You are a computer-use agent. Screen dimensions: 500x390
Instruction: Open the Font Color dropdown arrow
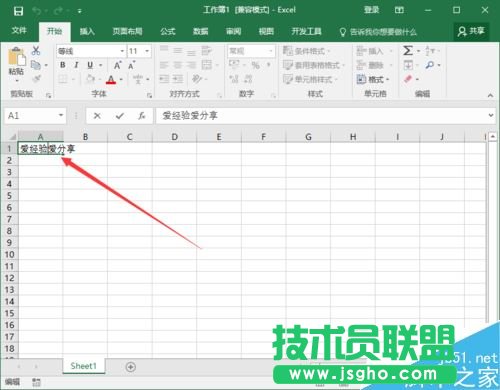(x=121, y=79)
